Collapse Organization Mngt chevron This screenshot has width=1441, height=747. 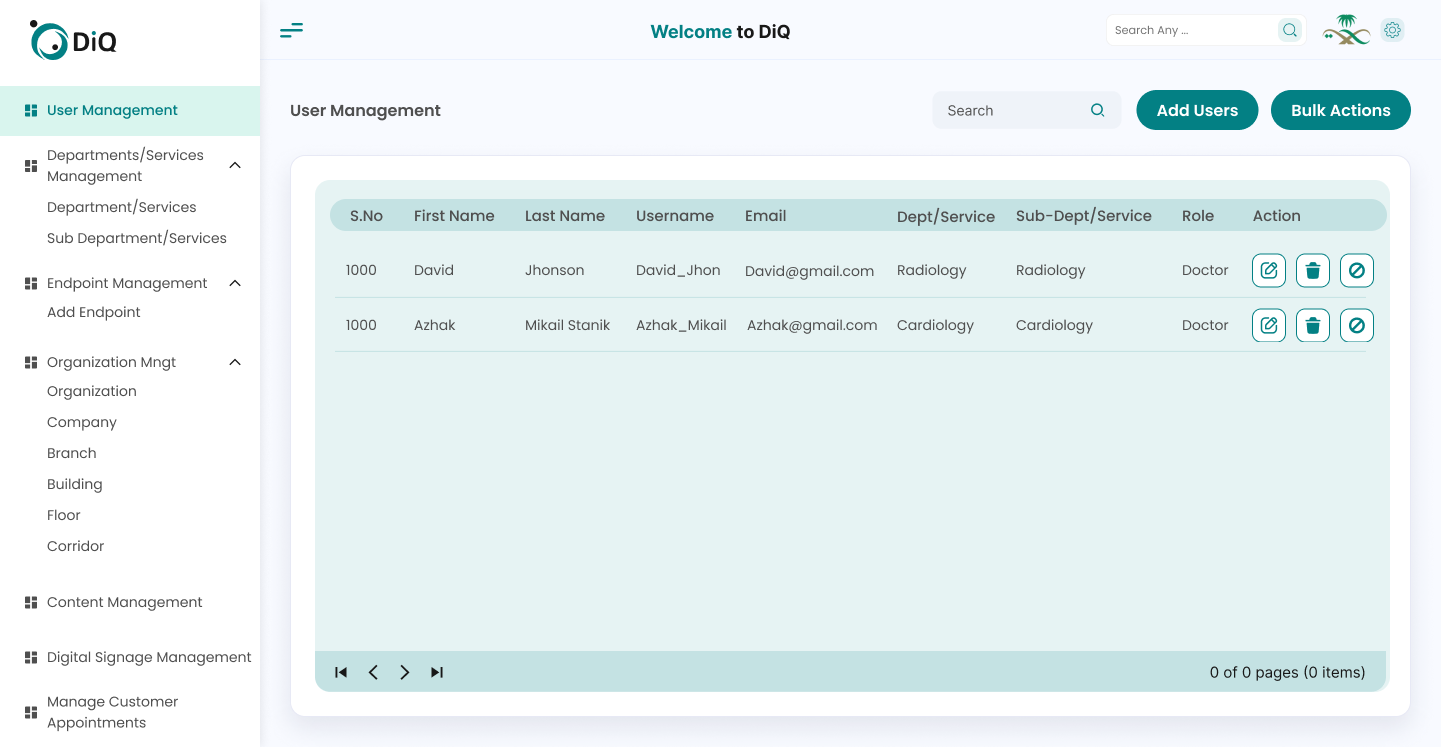(x=235, y=362)
